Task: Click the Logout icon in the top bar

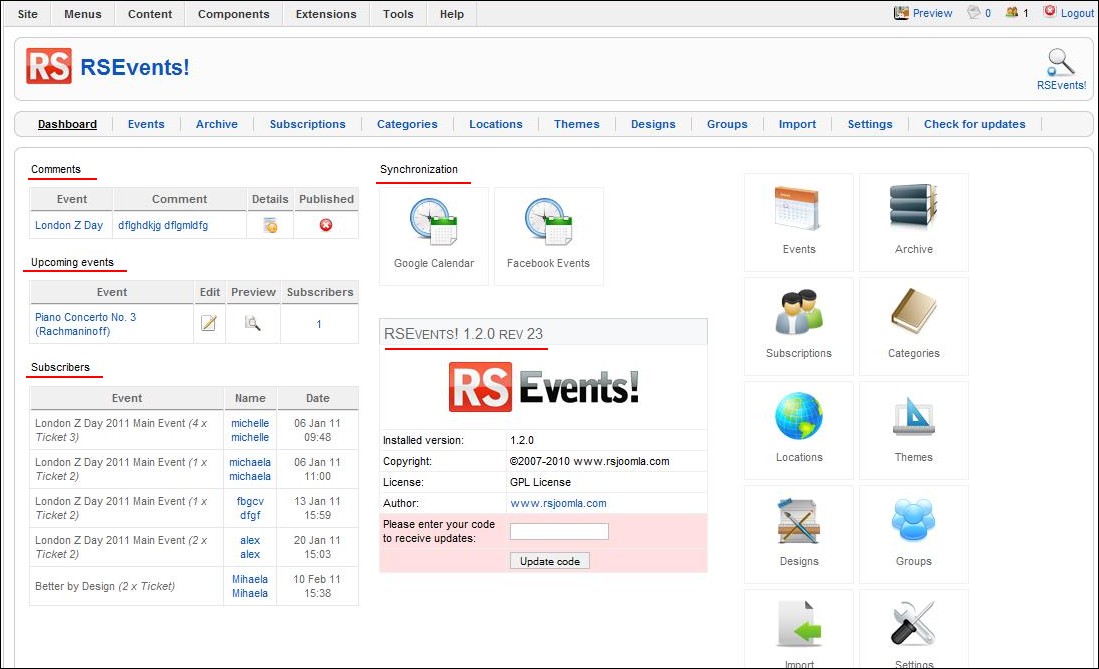Action: pyautogui.click(x=1049, y=11)
